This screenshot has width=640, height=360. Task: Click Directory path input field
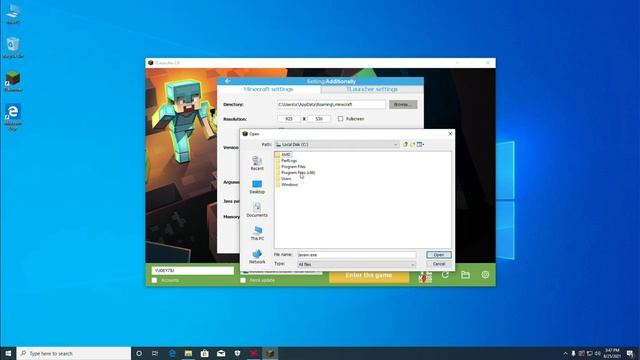[331, 104]
